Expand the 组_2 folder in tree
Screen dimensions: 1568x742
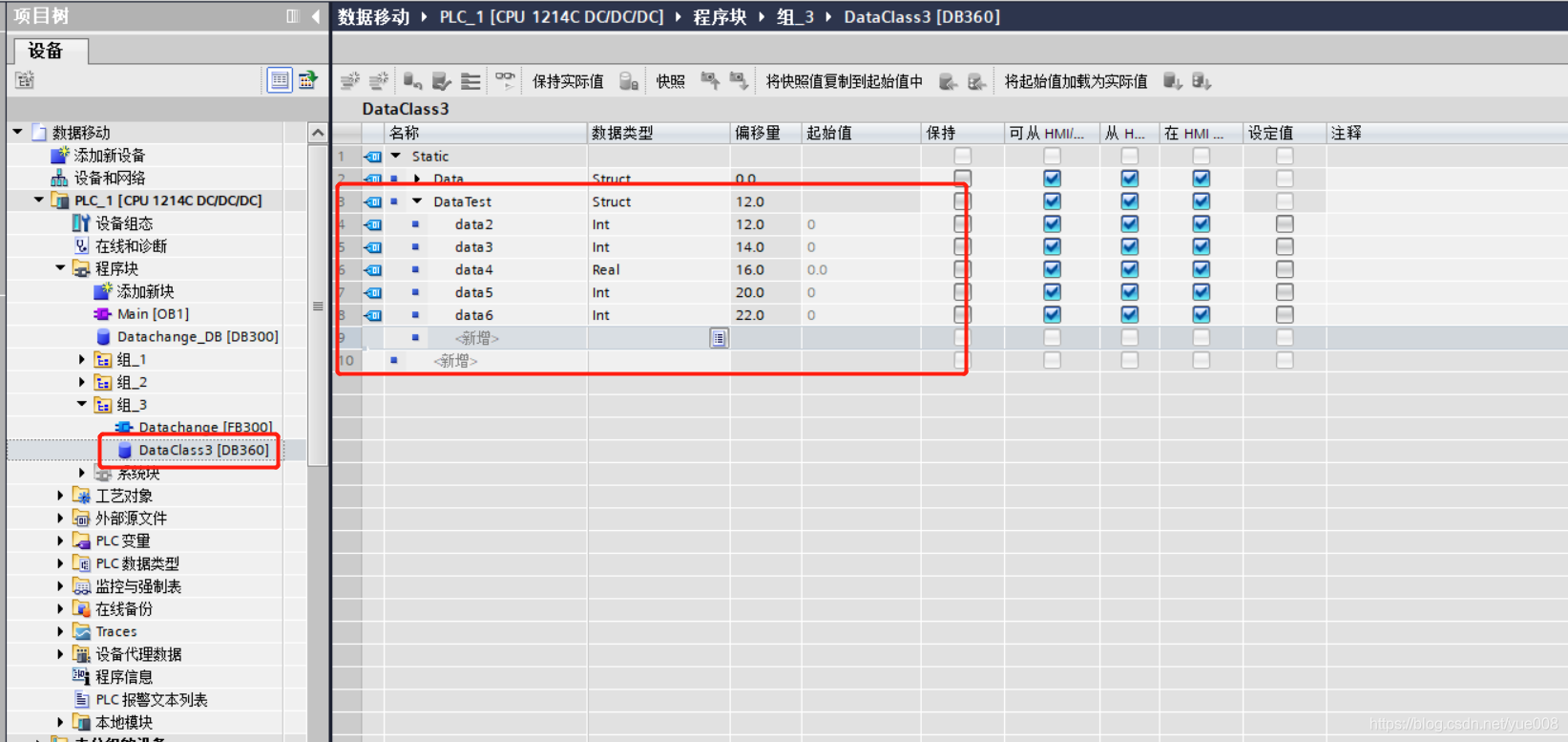81,383
